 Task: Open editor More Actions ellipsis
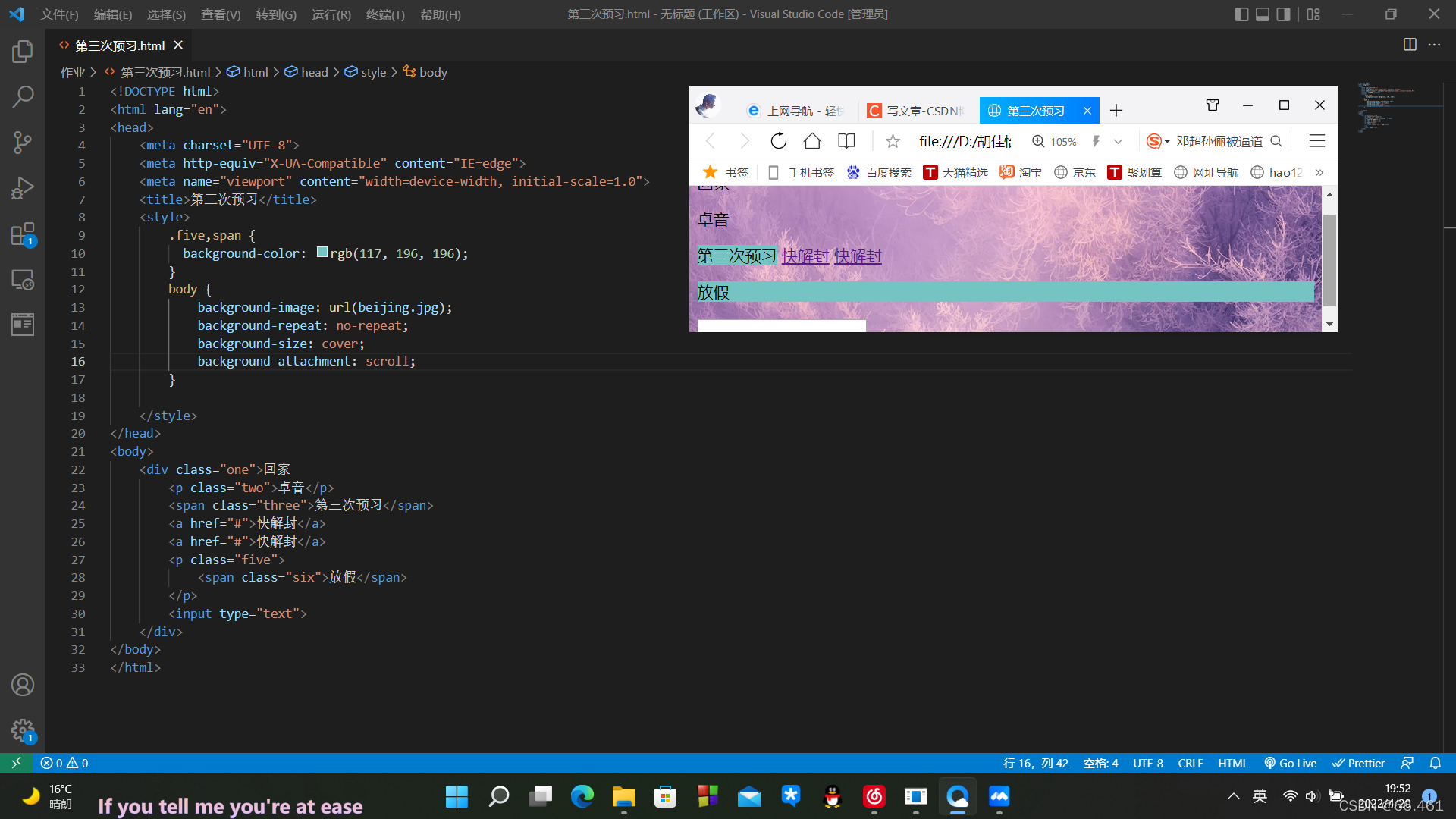point(1434,45)
